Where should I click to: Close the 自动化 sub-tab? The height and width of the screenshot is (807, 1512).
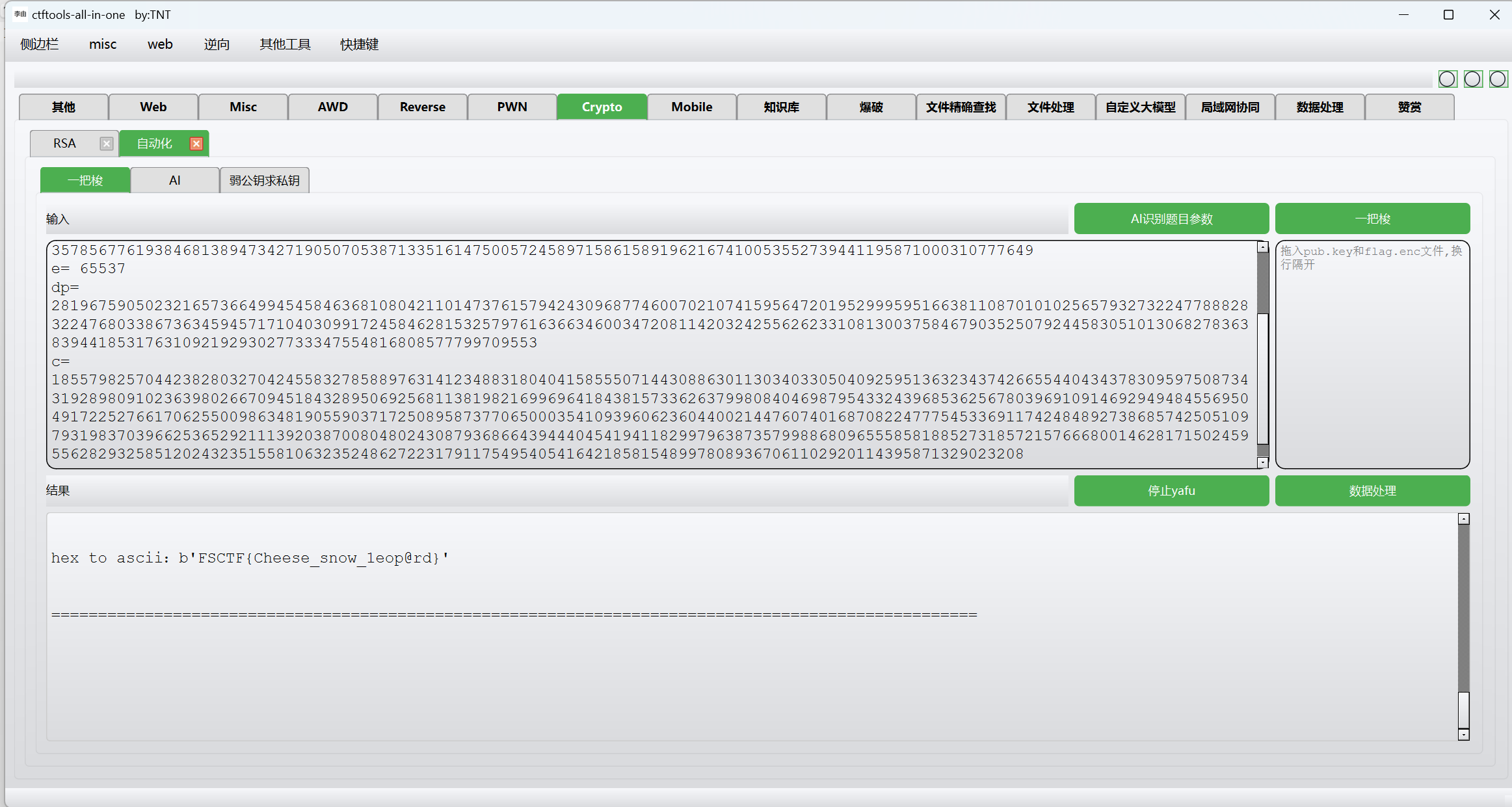196,144
